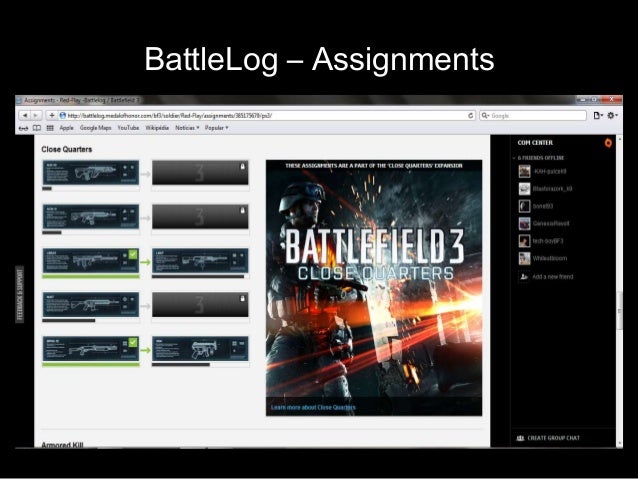Viewport: 638px width, 479px height.
Task: Open the page menu dropdown
Action: (x=598, y=116)
